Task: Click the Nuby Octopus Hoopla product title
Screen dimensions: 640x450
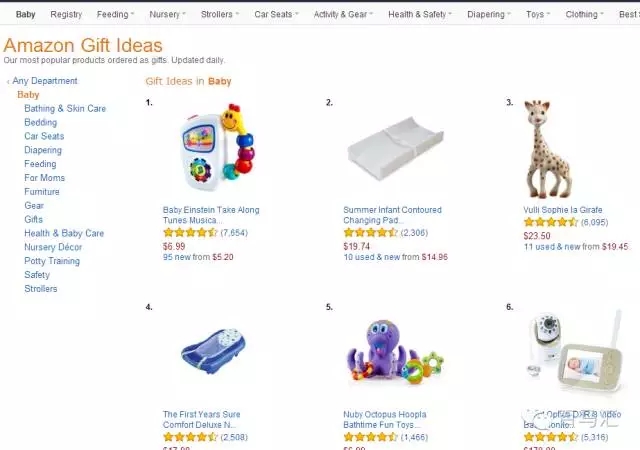Action: pos(384,414)
